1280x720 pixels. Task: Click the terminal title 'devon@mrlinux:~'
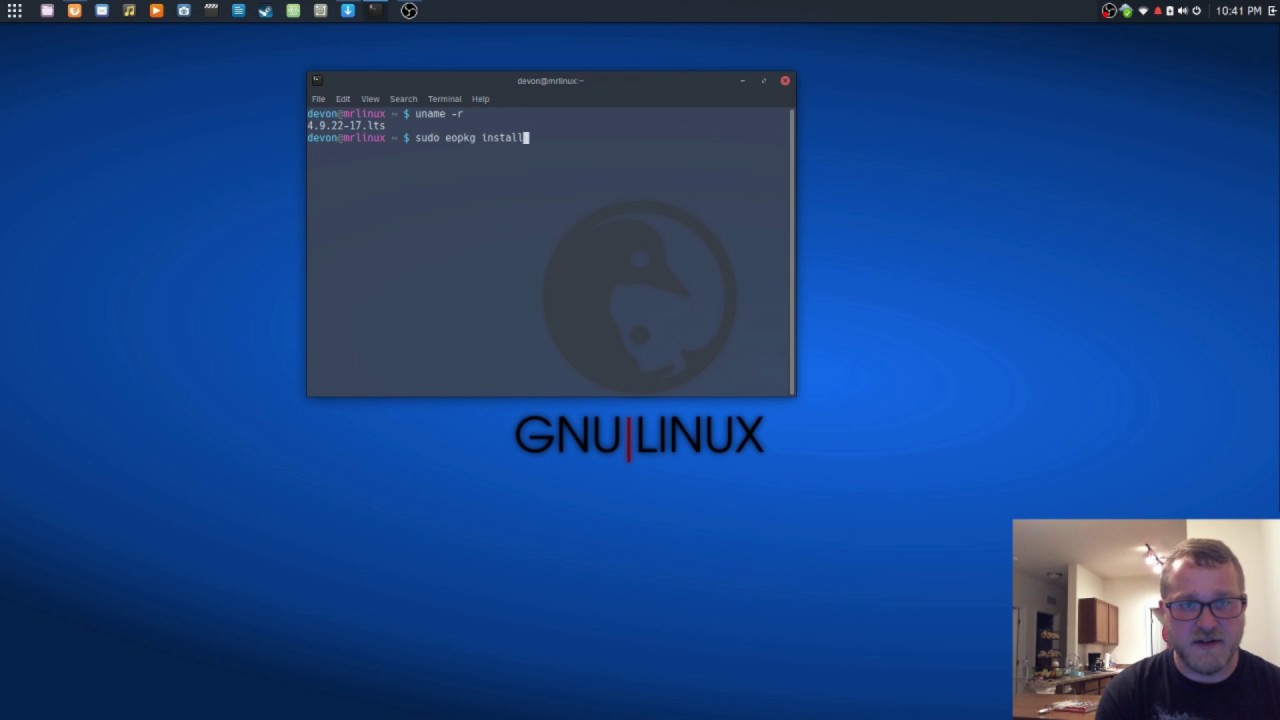click(550, 81)
